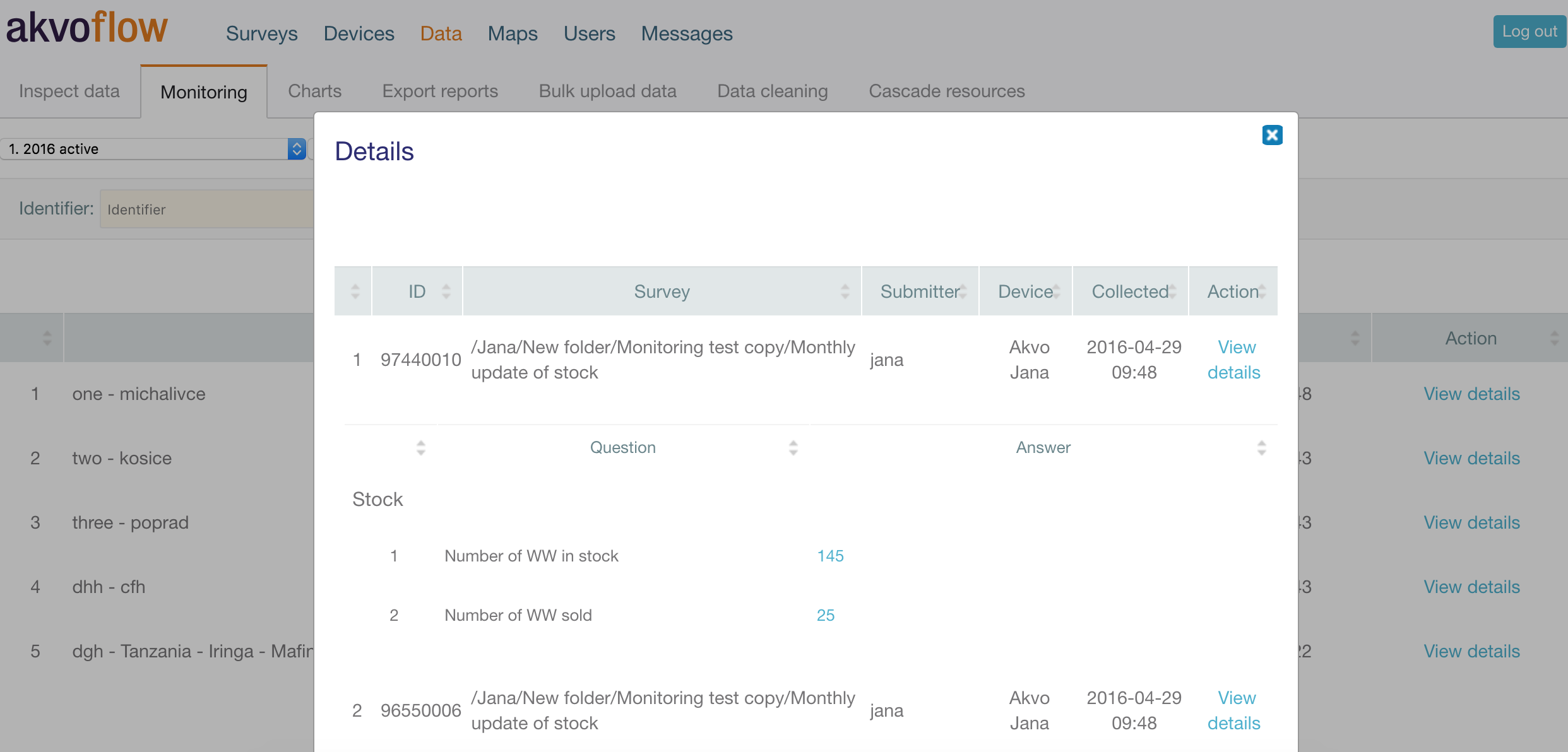This screenshot has height=752, width=1568.
Task: Close the Details dialog with X icon
Action: (1272, 135)
